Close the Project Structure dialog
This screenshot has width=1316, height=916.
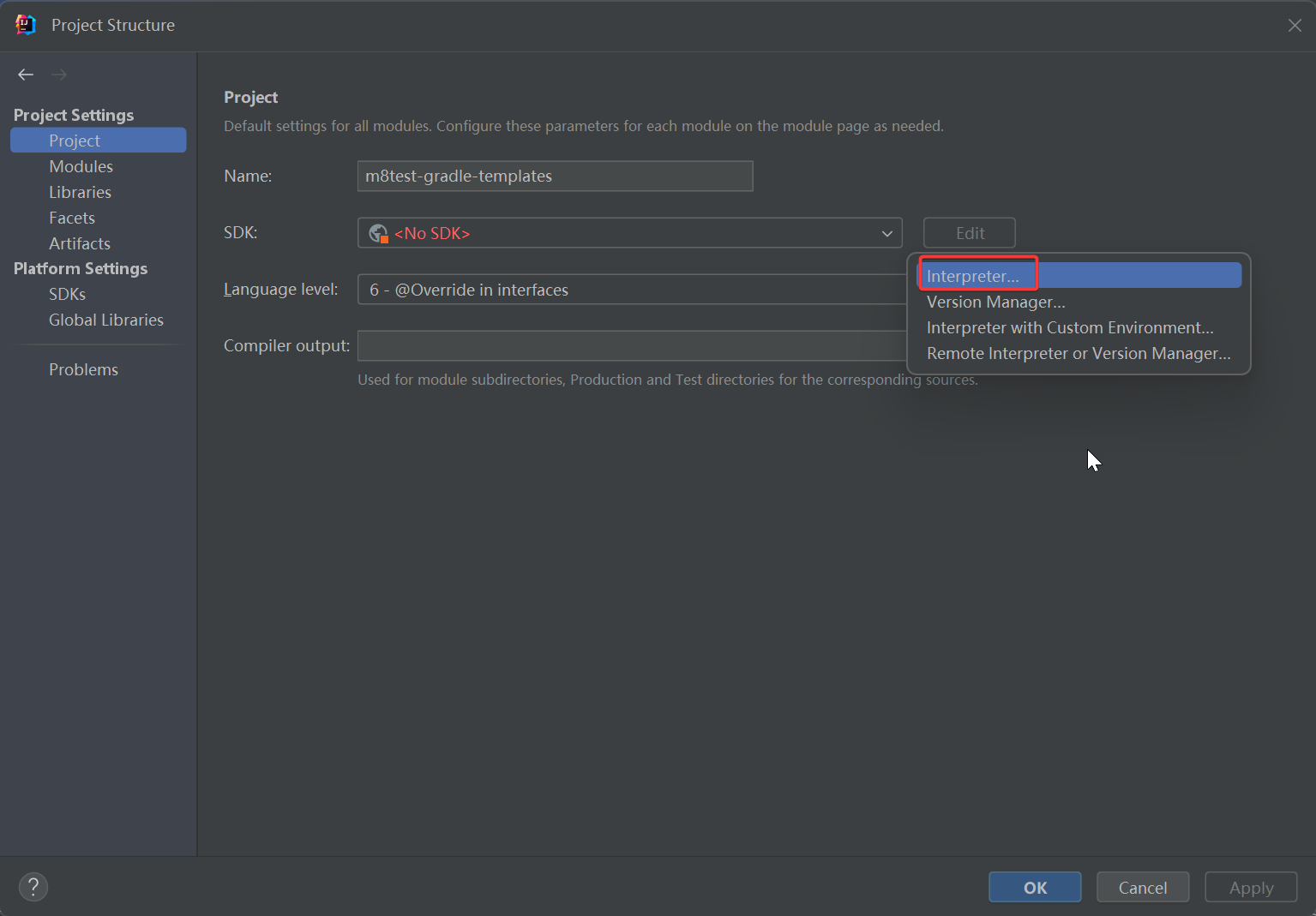click(x=1295, y=26)
